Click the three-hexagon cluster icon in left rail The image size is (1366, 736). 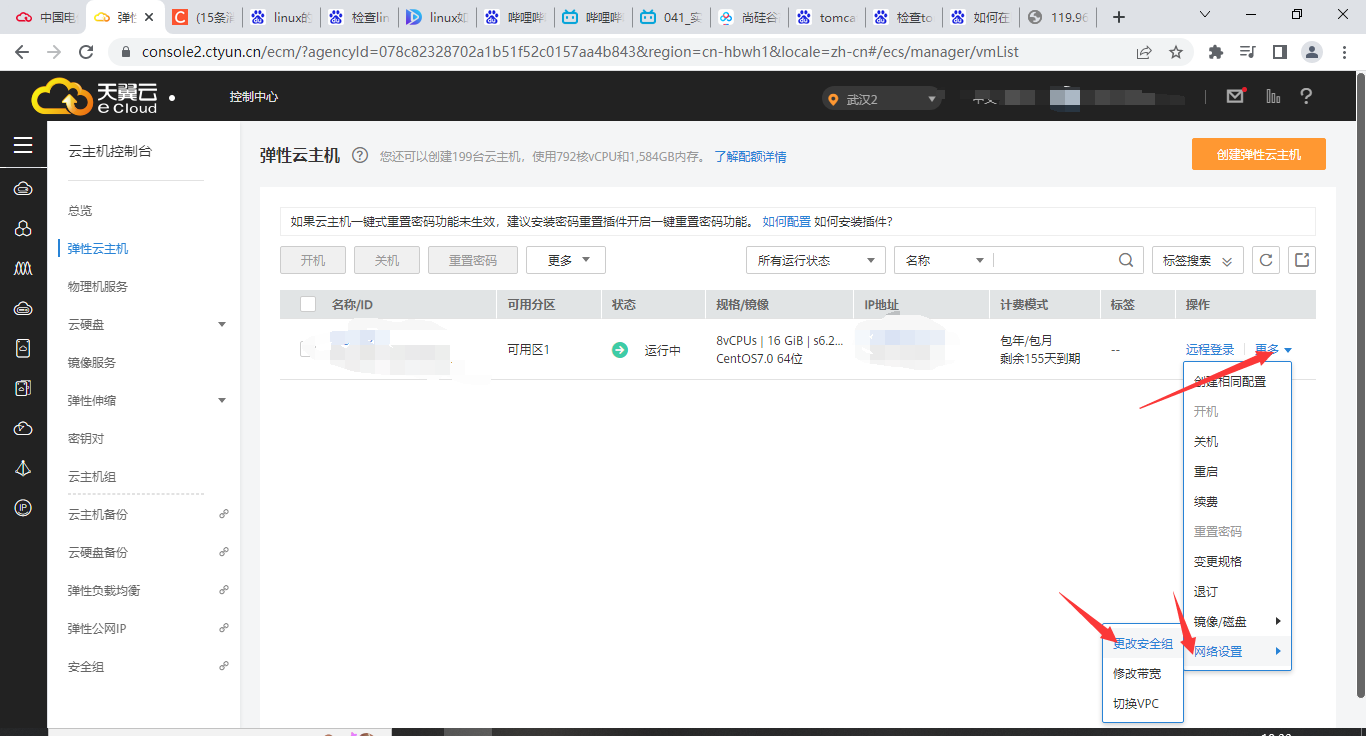(23, 229)
